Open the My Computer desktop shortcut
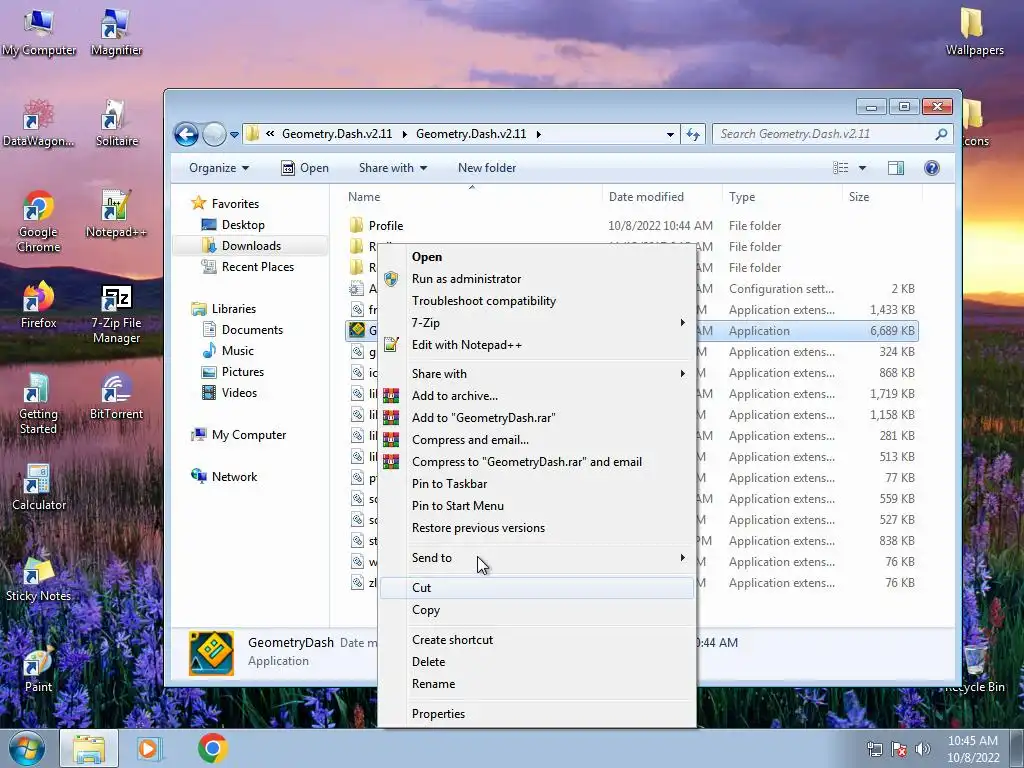This screenshot has height=768, width=1024. click(x=39, y=33)
